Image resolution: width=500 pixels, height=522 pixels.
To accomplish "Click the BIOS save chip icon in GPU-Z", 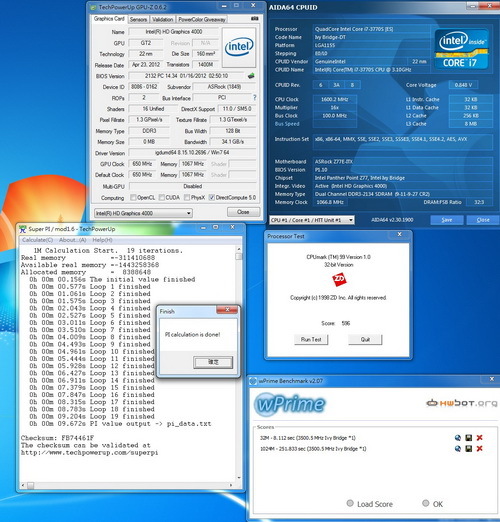I will click(251, 76).
